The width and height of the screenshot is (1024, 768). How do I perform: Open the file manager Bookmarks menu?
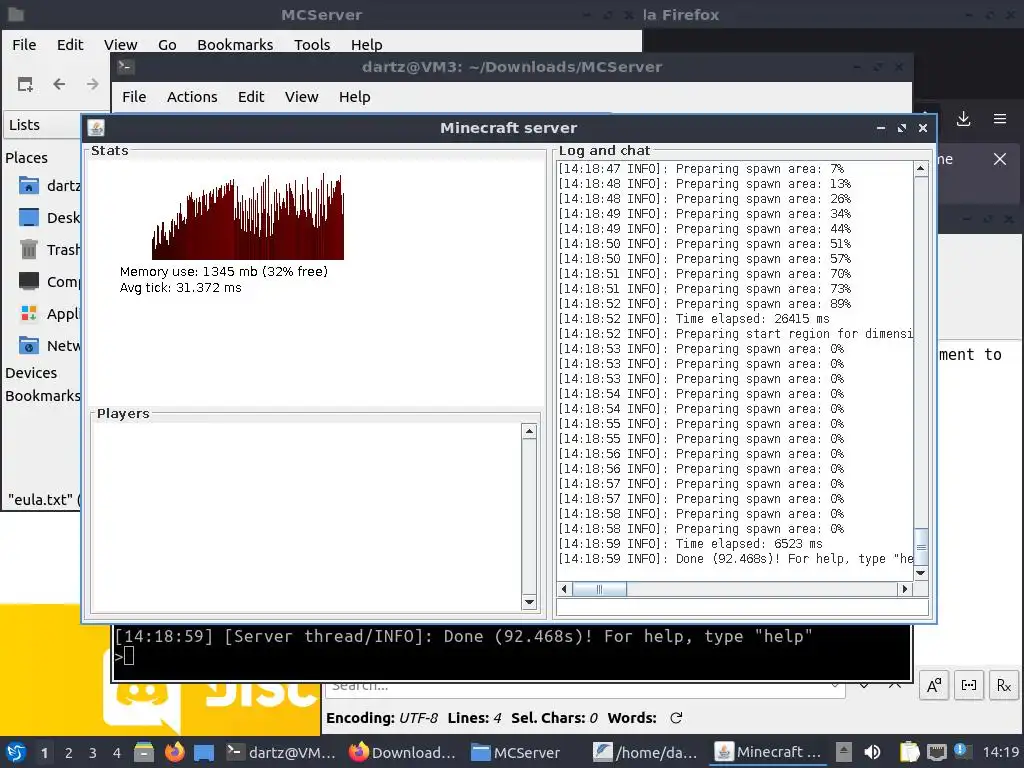tap(235, 44)
